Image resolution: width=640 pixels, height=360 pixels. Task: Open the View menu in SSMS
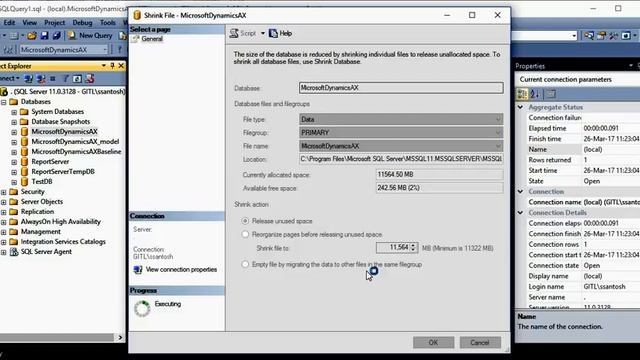(29, 23)
